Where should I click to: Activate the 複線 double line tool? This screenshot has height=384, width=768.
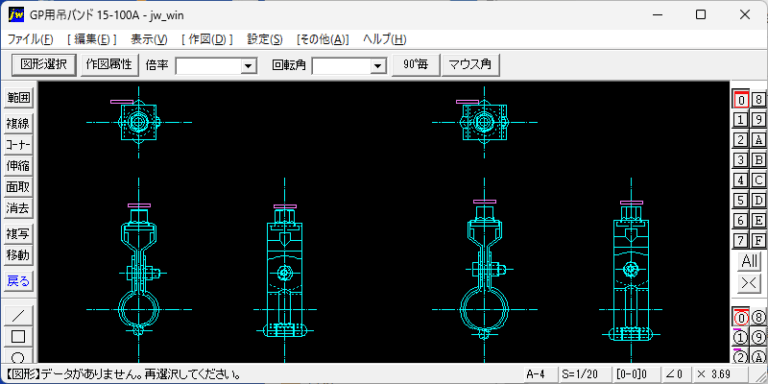pos(18,123)
